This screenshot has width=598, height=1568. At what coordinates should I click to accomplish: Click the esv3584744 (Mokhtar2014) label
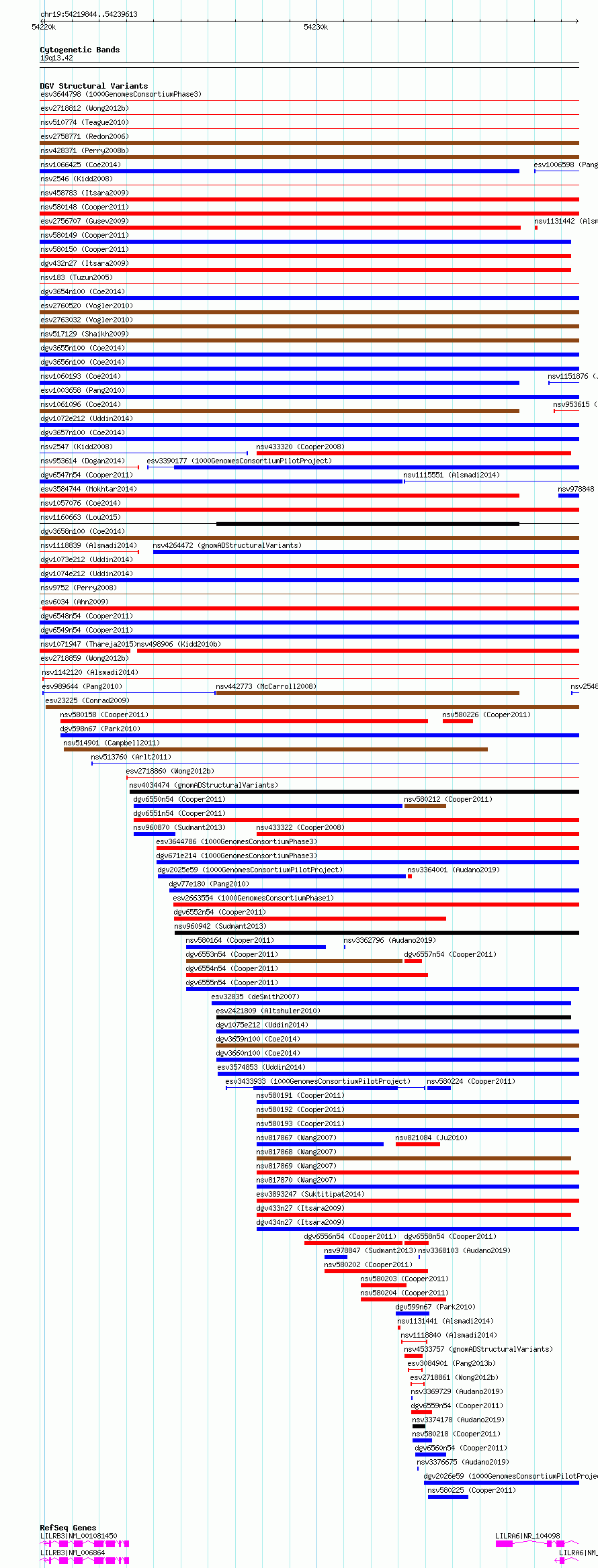(89, 489)
